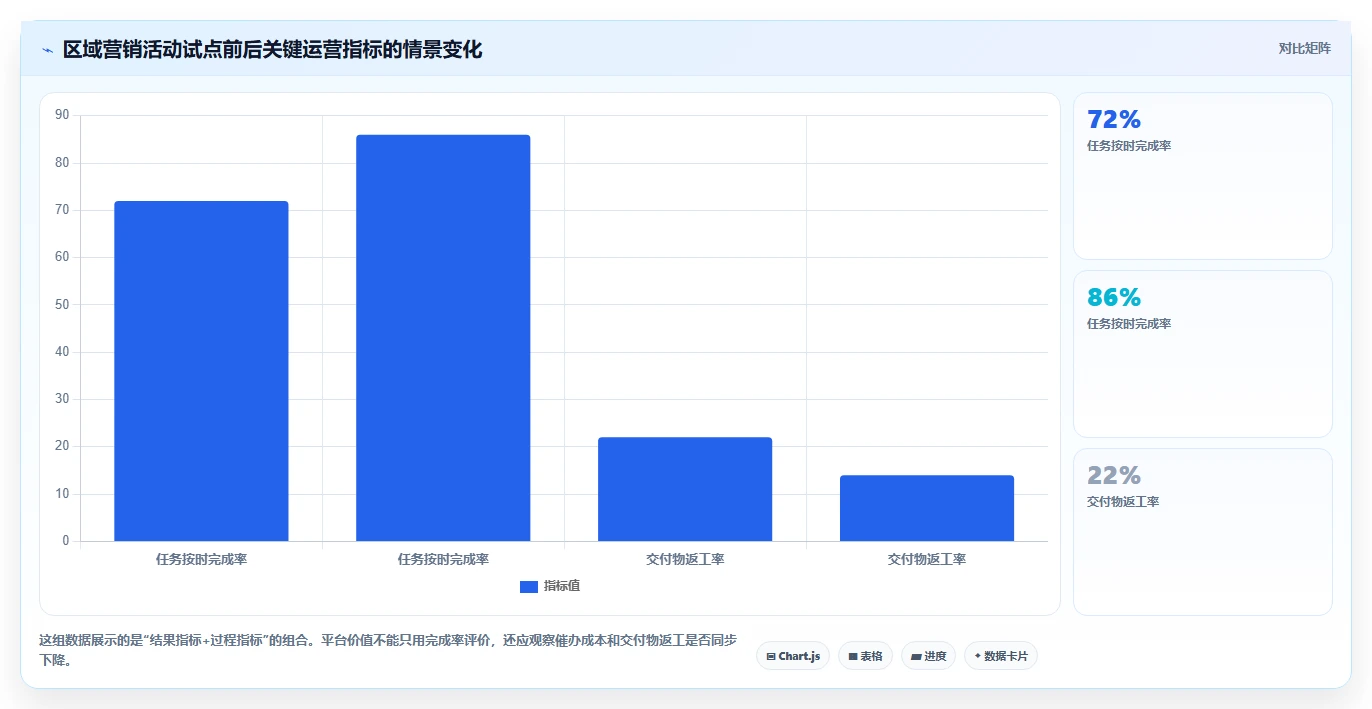Click the 对比矩阵 tag in the header
Screen dimensions: 1372x709
pyautogui.click(x=1305, y=48)
